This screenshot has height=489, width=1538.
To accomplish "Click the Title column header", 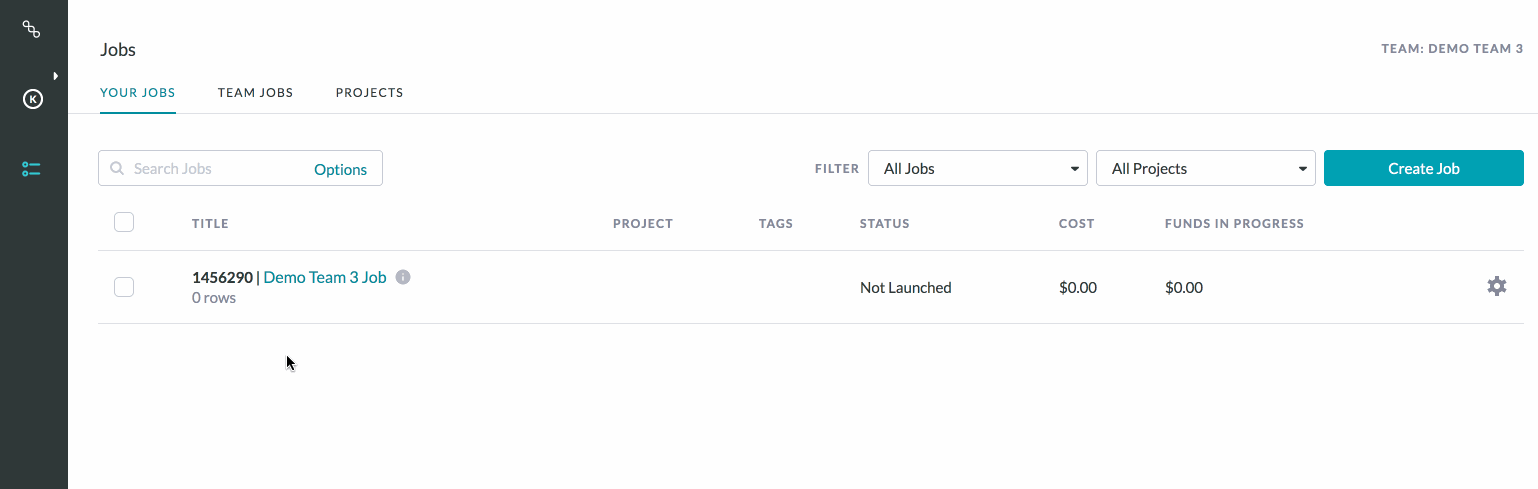I will click(x=210, y=224).
